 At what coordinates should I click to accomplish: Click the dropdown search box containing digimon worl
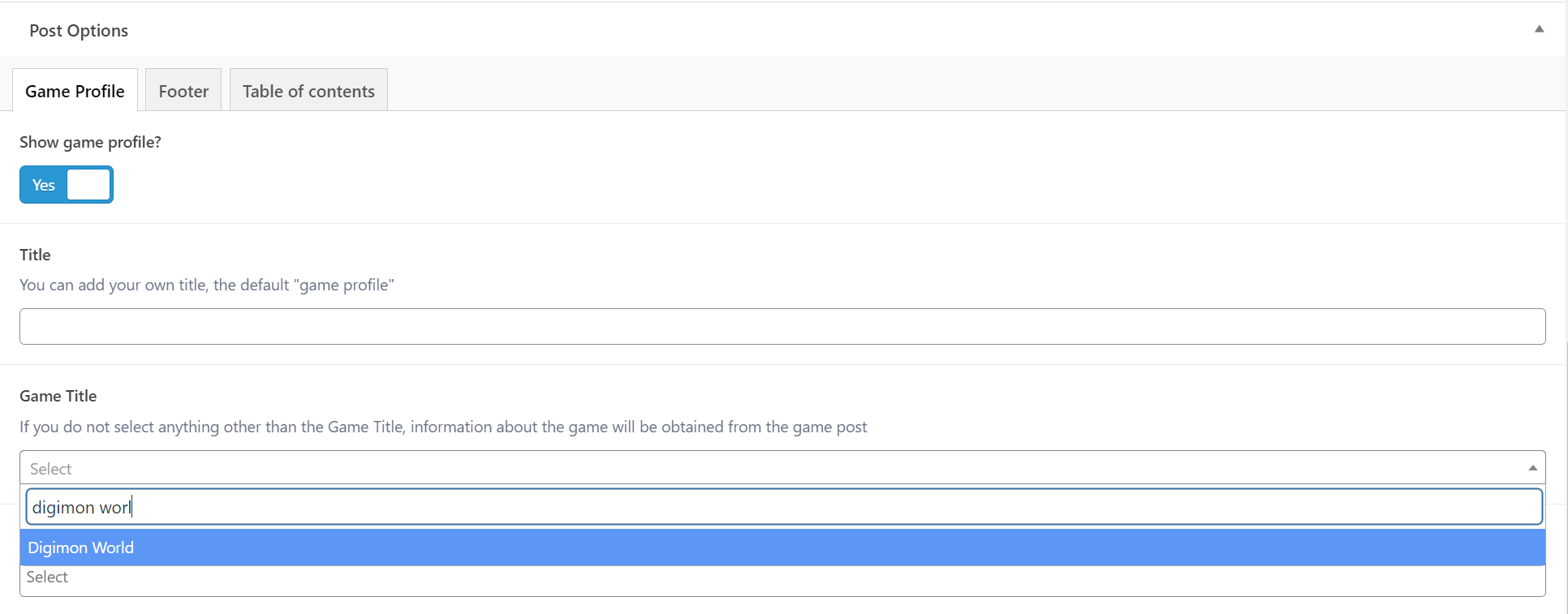point(784,507)
